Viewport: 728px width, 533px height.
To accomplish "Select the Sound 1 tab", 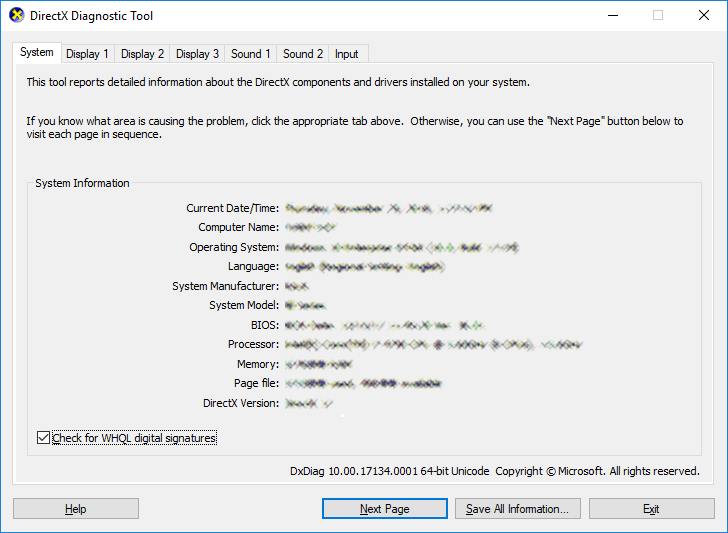I will click(x=251, y=54).
